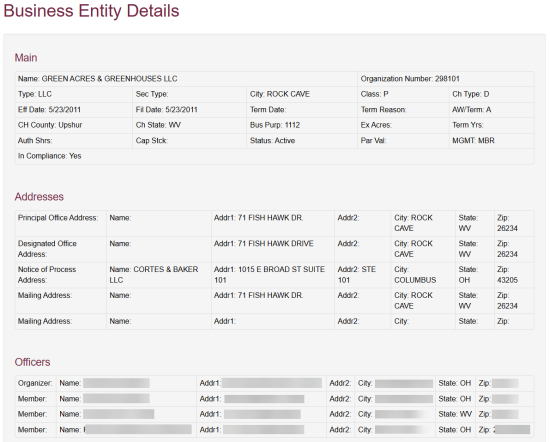Click the Business Entity Details heading
The height and width of the screenshot is (442, 550).
click(91, 11)
